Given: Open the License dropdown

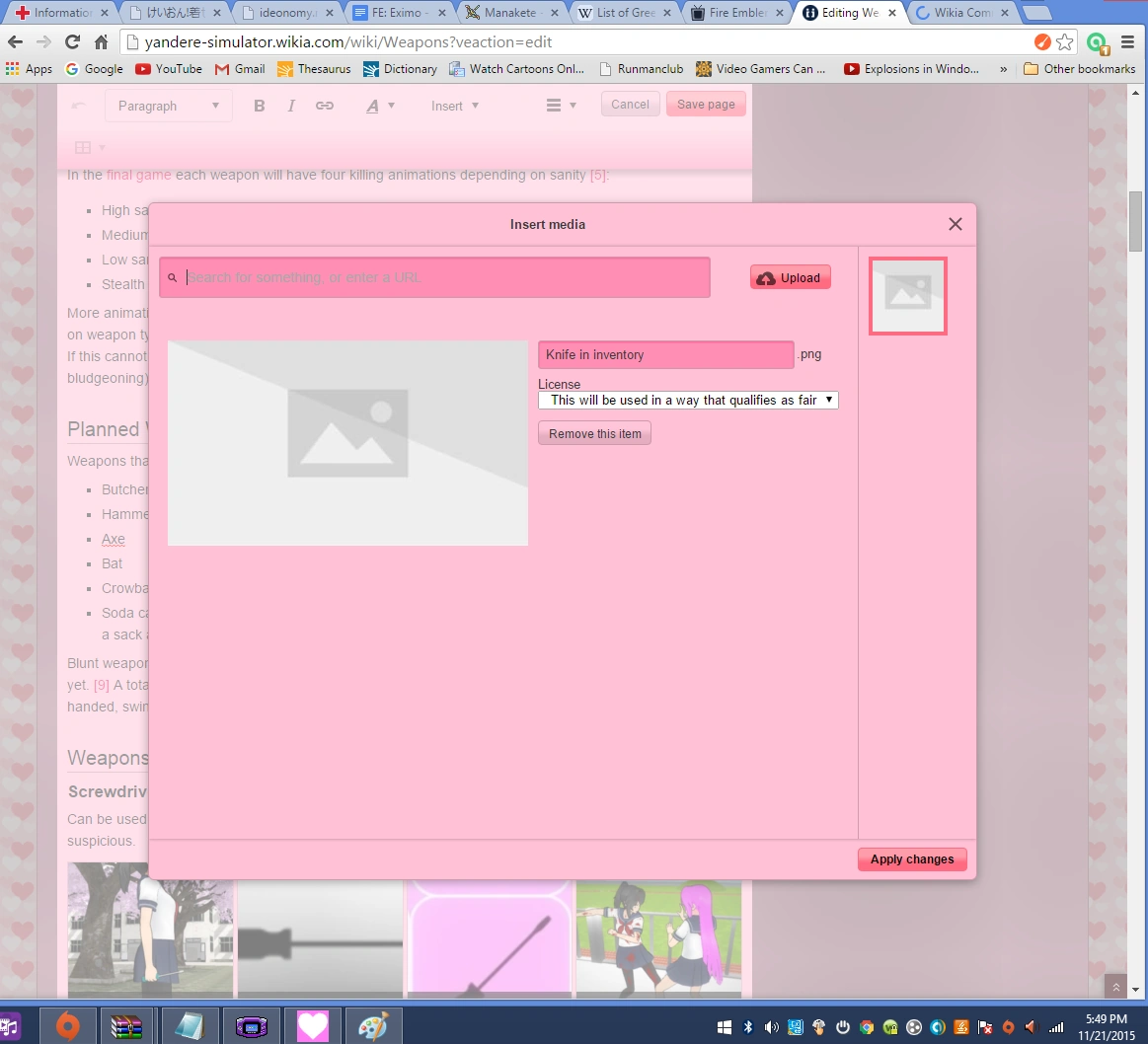Looking at the screenshot, I should 688,400.
